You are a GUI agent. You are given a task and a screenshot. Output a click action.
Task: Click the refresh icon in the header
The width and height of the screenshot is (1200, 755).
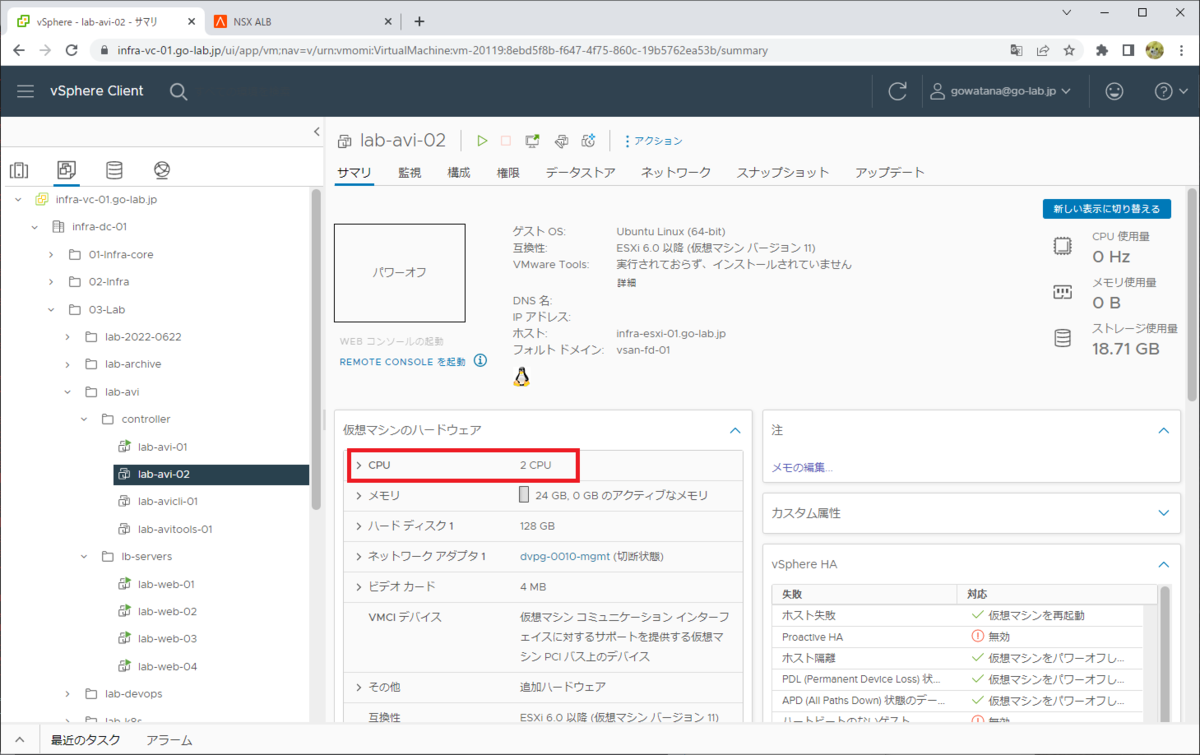(x=898, y=91)
